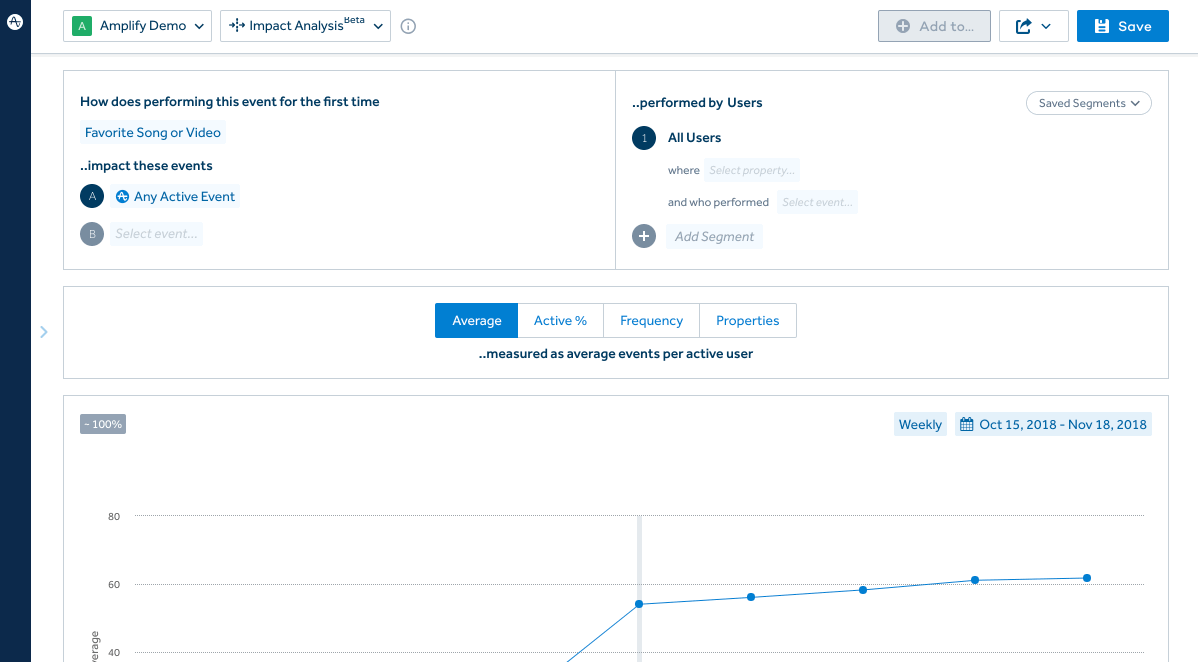Select the Properties measurement tab
Viewport: 1198px width, 662px height.
pyautogui.click(x=747, y=321)
